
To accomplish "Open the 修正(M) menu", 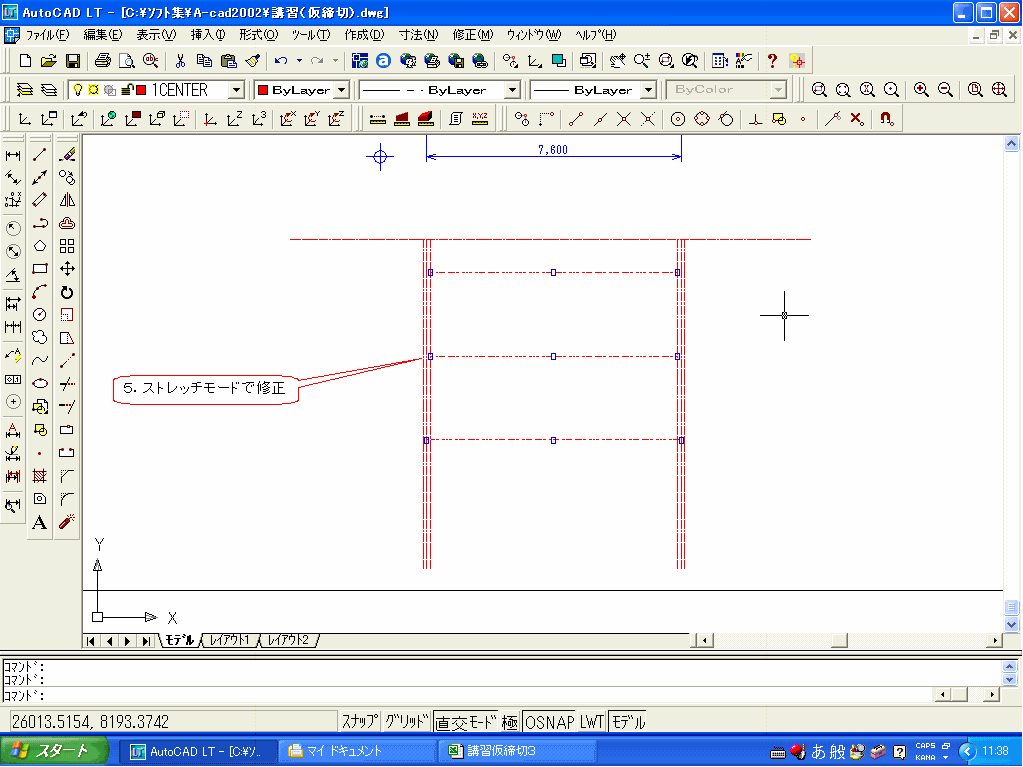I will click(x=472, y=35).
